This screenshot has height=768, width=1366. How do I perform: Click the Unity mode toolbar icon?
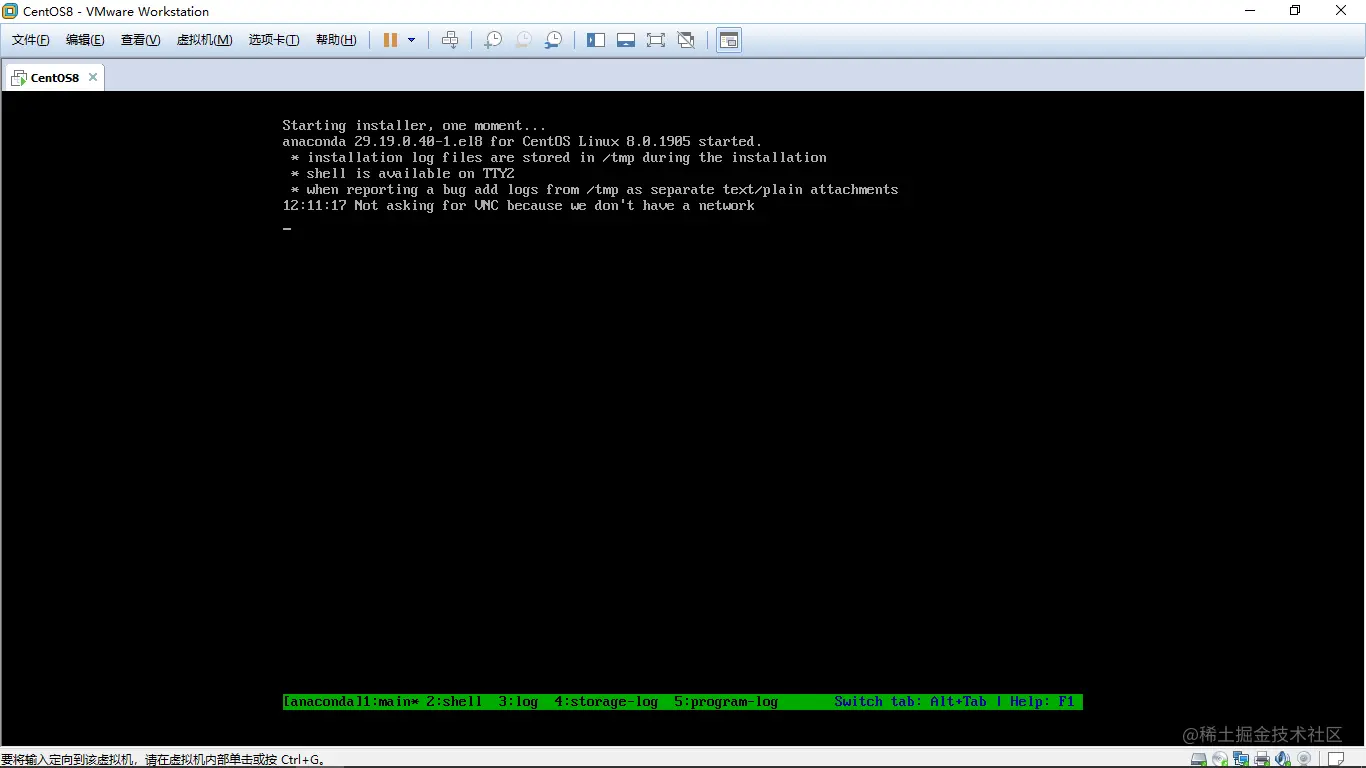pos(686,40)
